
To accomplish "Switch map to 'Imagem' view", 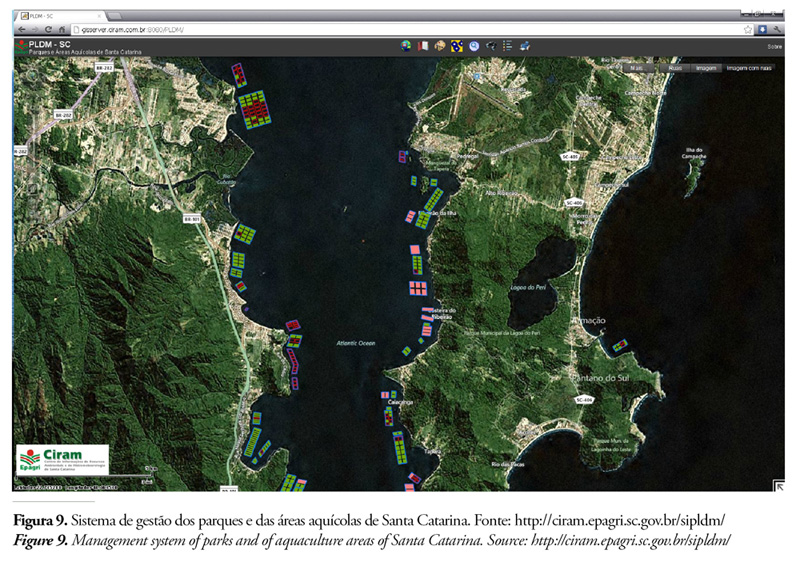I will tap(706, 68).
